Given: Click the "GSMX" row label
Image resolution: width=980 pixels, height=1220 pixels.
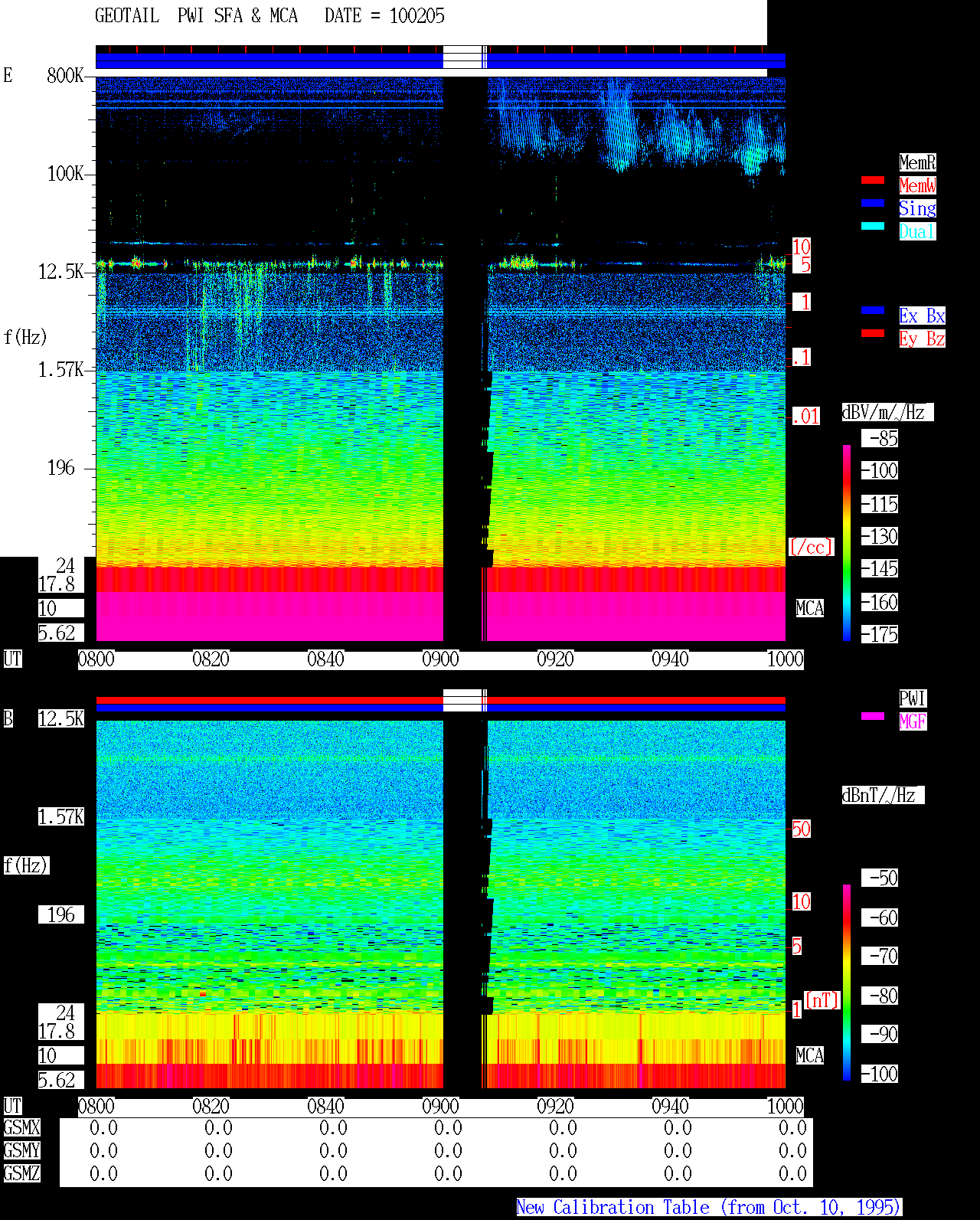Looking at the screenshot, I should click(x=21, y=1127).
